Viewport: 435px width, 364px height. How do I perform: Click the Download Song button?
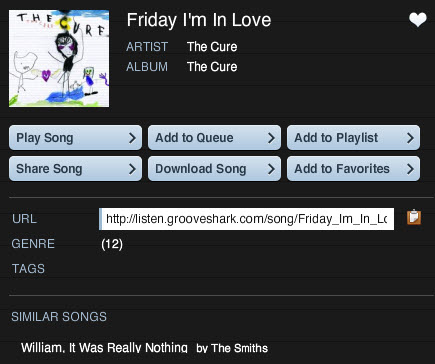tap(214, 169)
